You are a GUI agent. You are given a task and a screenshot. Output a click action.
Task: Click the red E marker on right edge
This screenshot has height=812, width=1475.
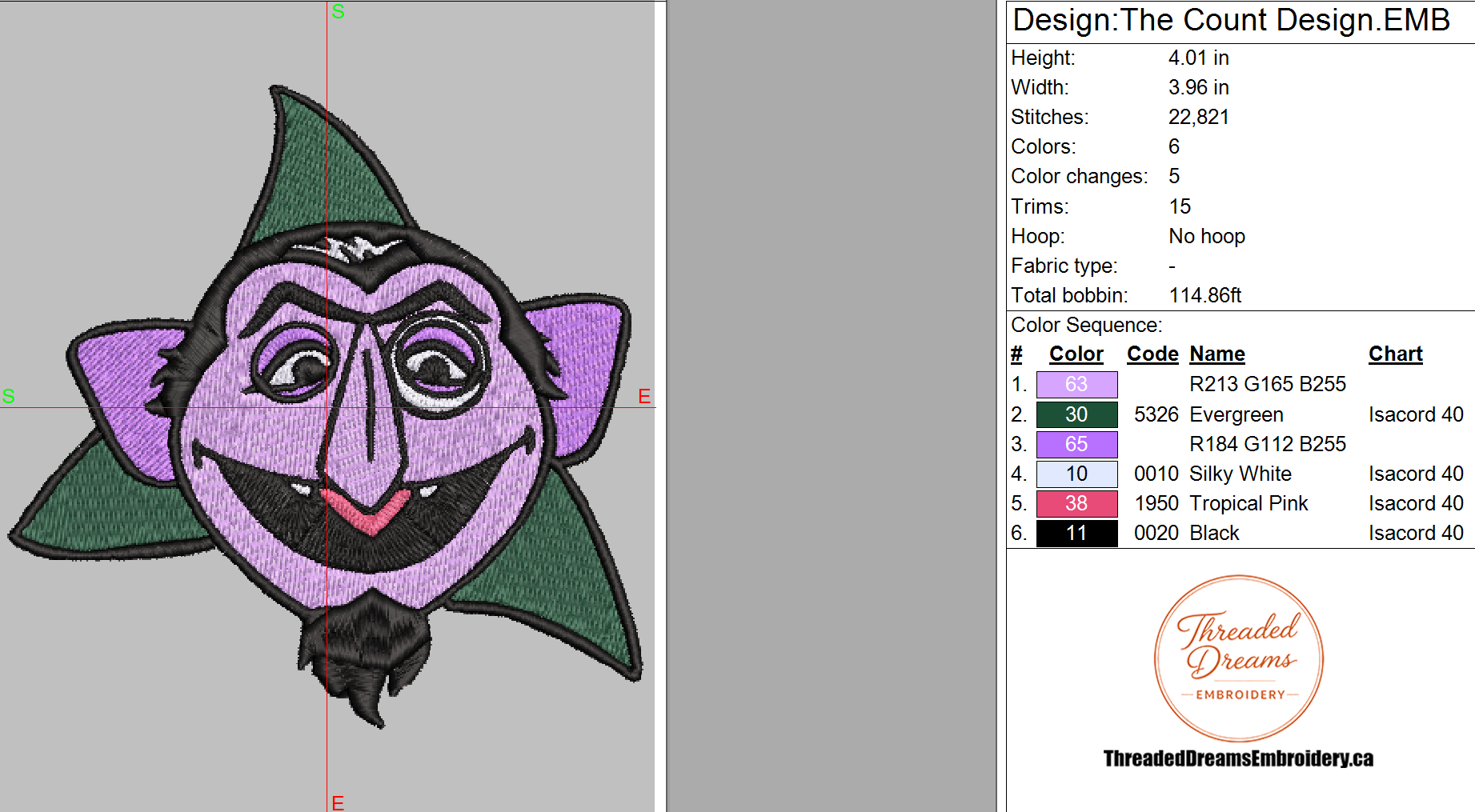click(x=644, y=396)
